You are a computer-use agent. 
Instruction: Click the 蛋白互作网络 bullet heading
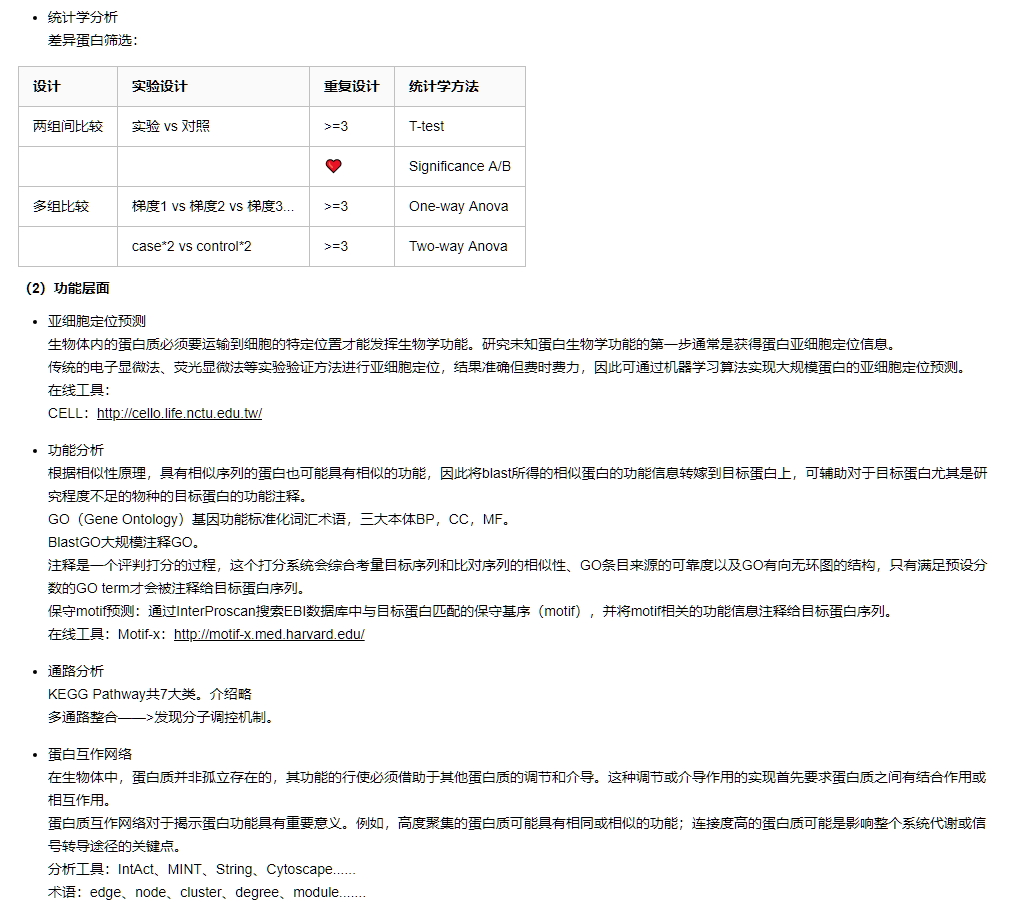89,754
